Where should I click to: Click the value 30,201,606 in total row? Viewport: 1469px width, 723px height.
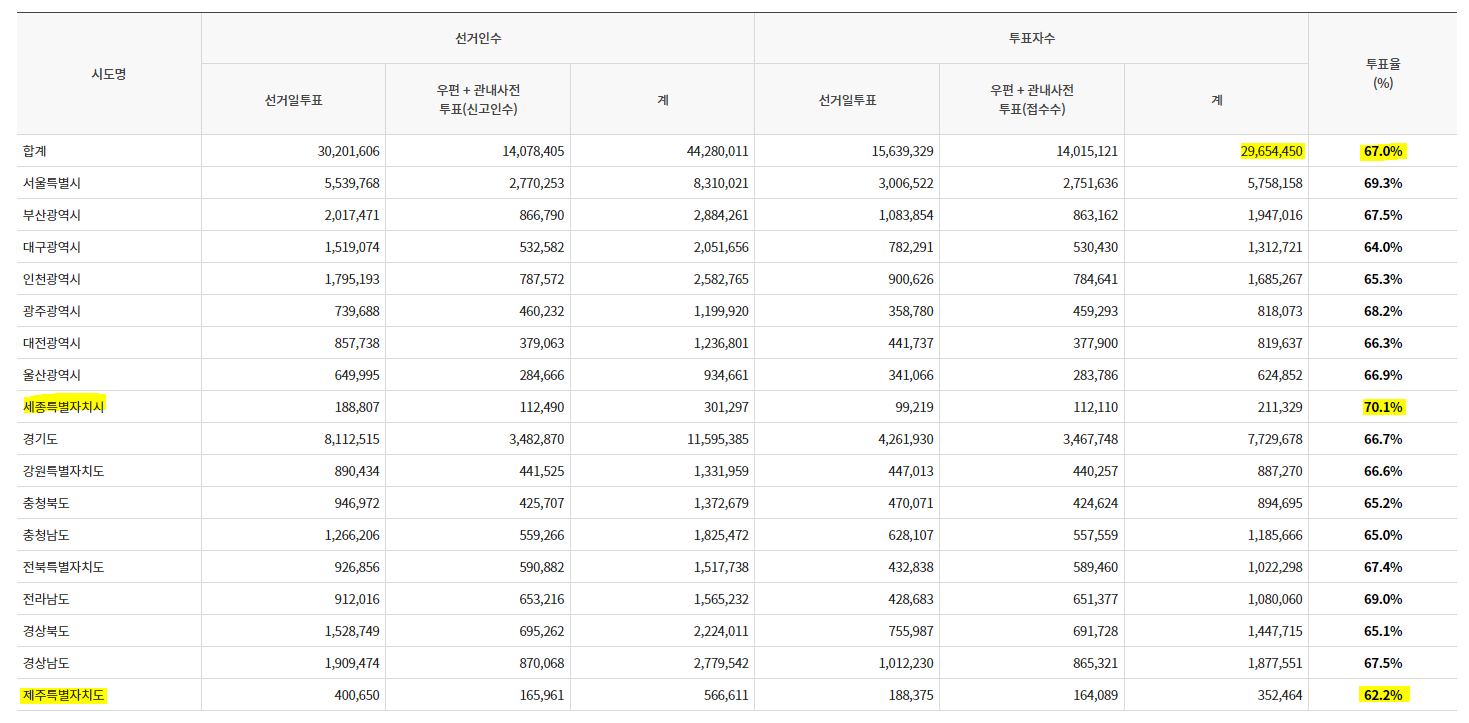coord(349,151)
